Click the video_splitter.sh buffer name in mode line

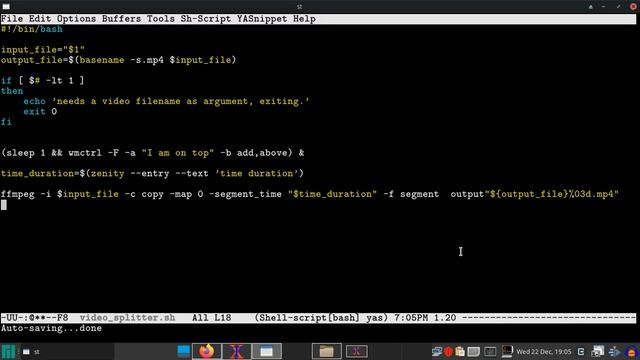click(x=127, y=318)
